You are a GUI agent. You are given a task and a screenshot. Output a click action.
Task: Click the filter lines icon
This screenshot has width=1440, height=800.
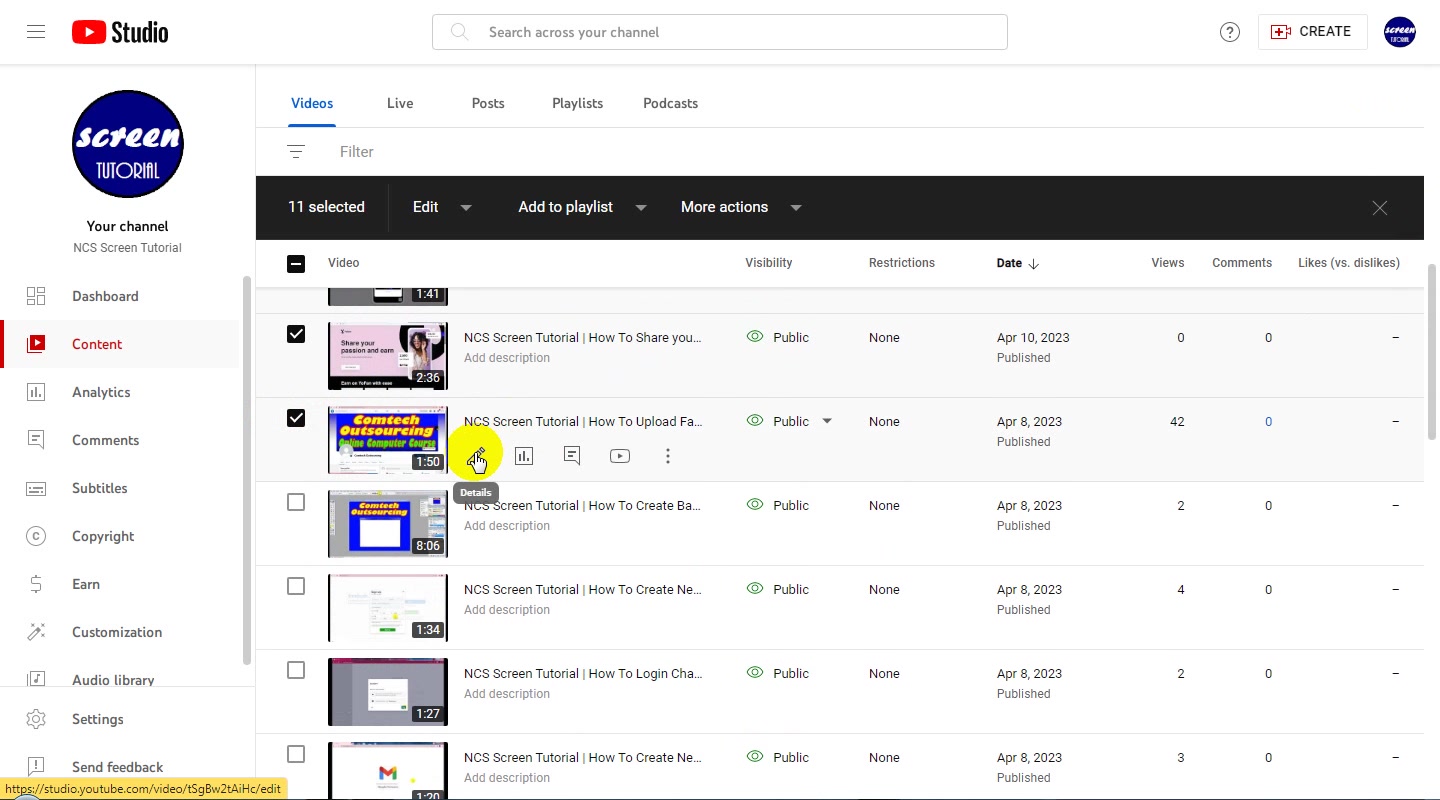(x=296, y=152)
